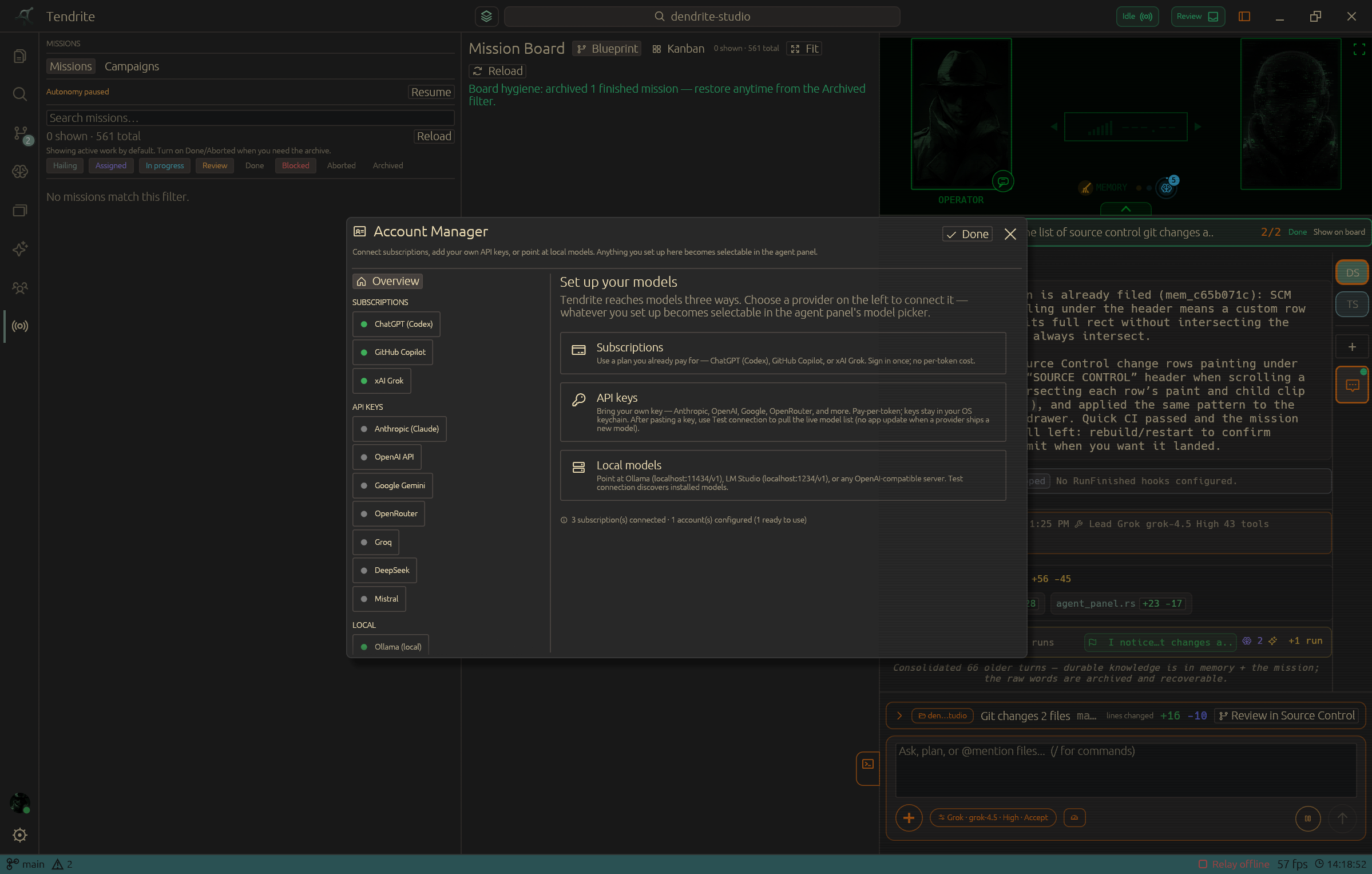Open the stacked windows sidebar icon
The image size is (1372, 874).
[x=20, y=211]
